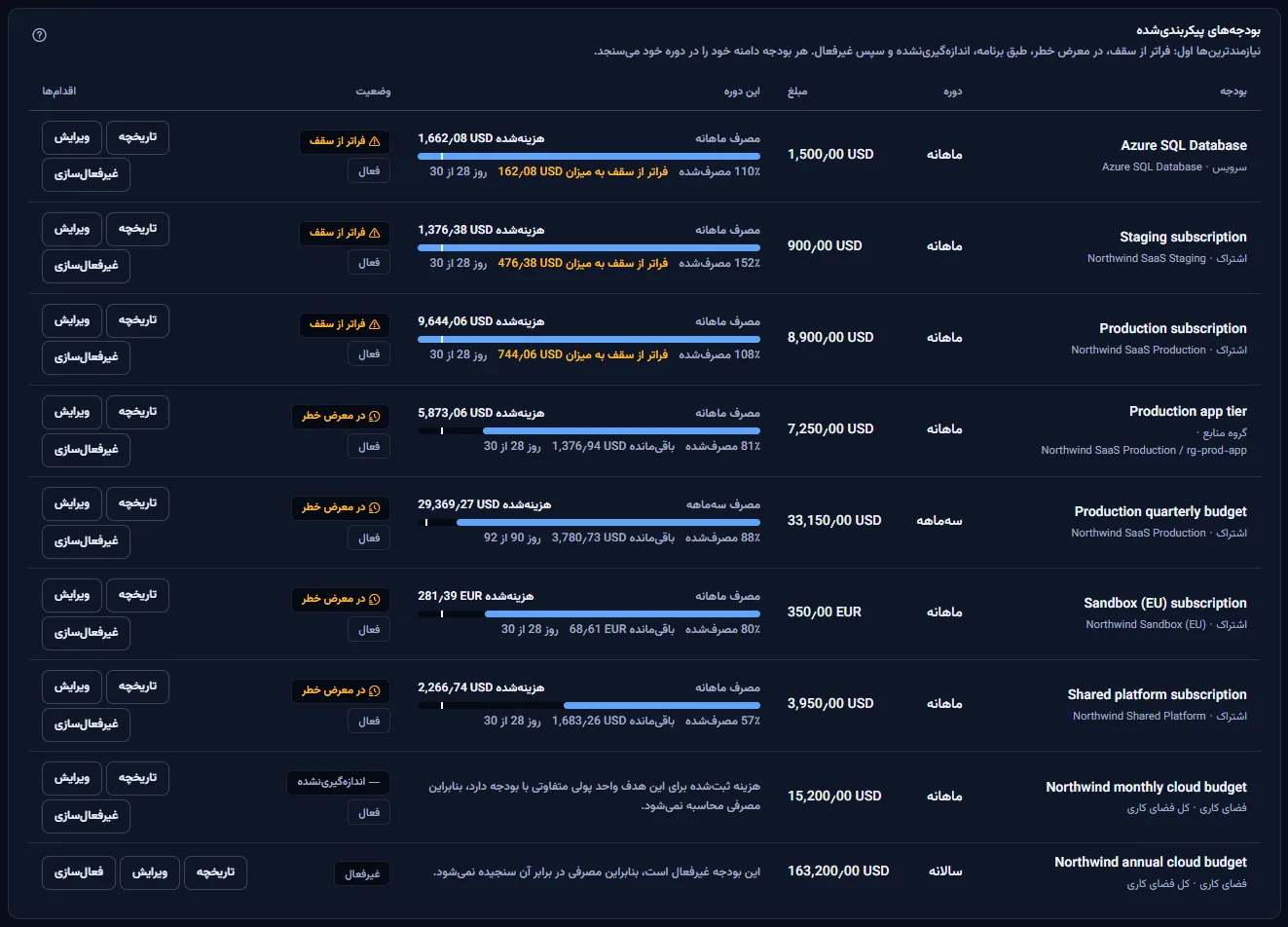Click the help question-mark icon

39,35
